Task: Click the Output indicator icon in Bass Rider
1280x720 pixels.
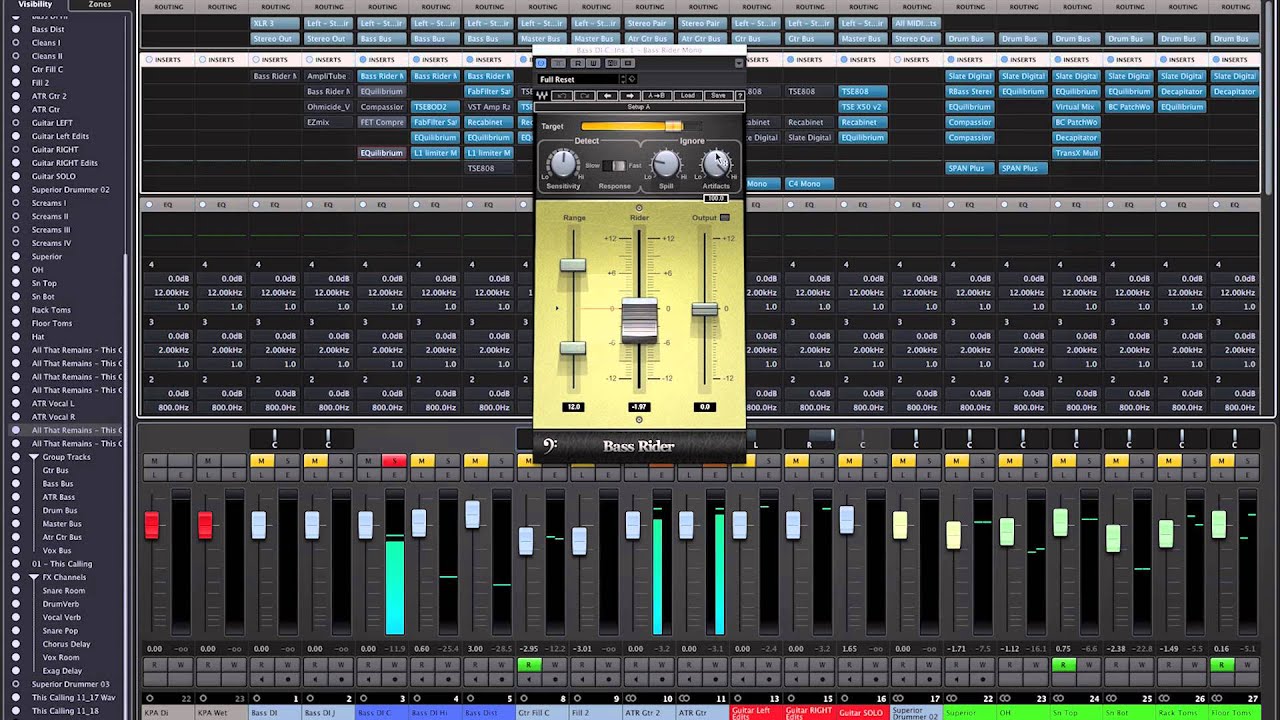Action: pos(725,217)
